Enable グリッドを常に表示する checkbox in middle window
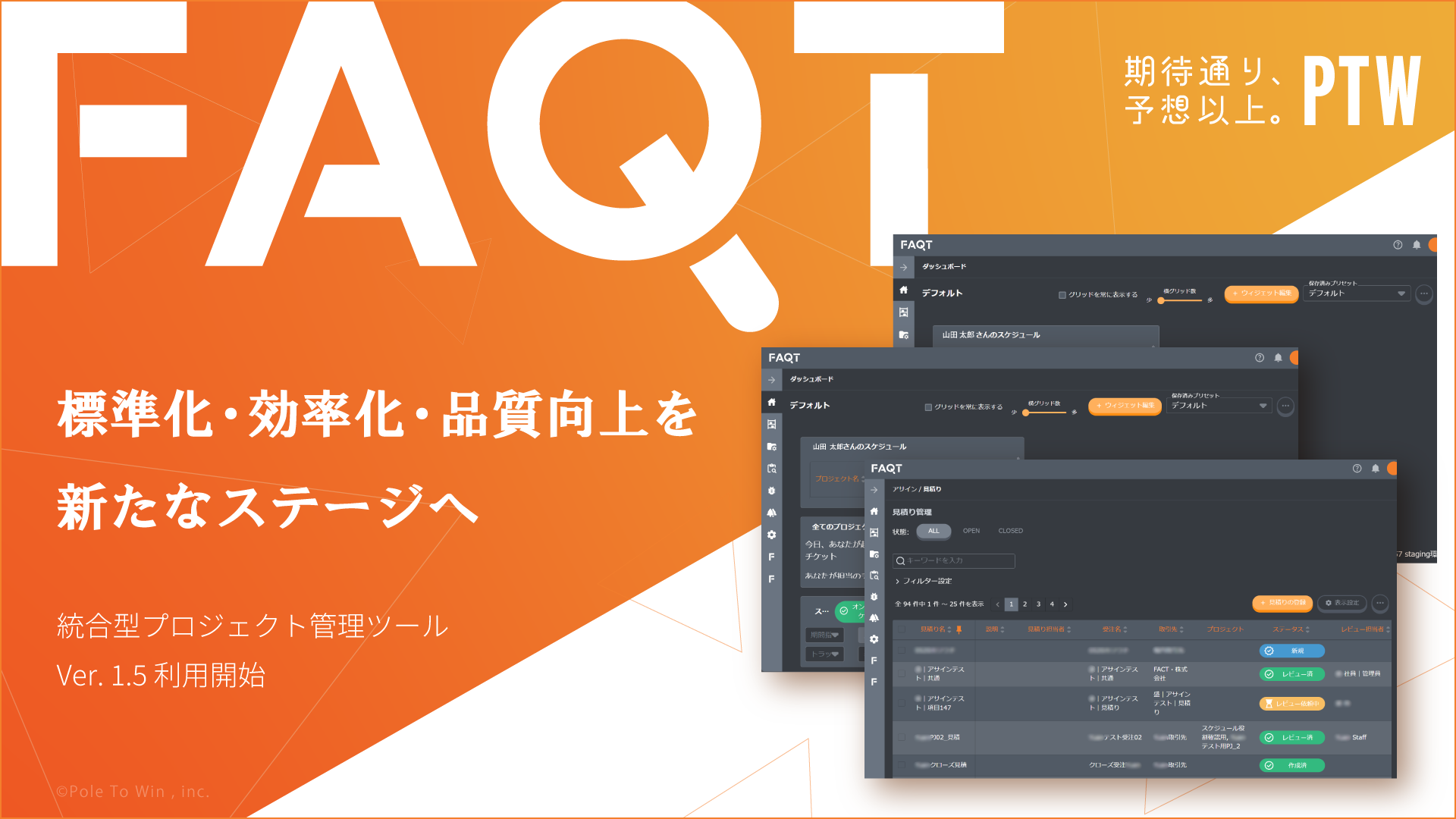 coord(928,407)
